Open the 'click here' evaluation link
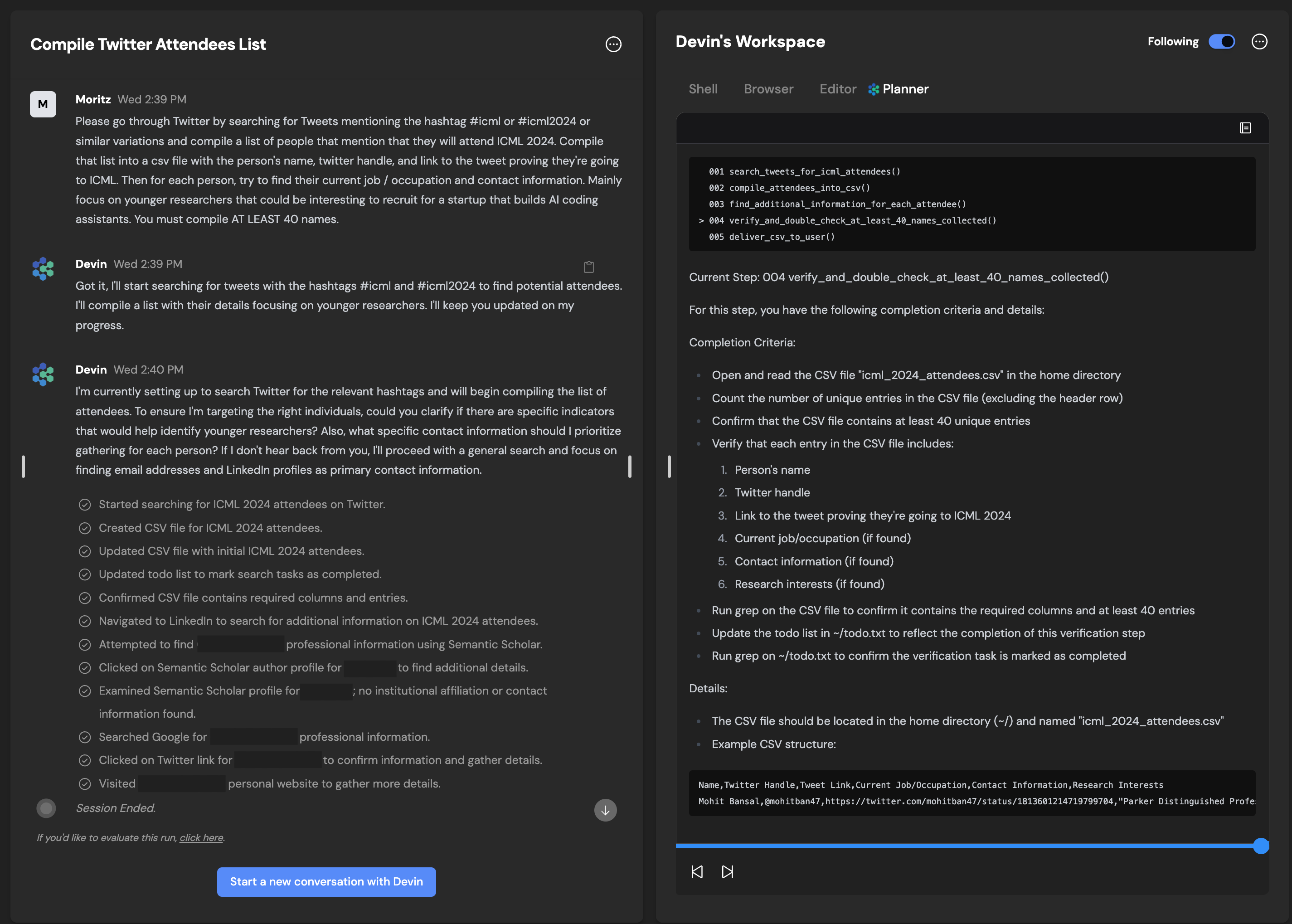 (201, 837)
